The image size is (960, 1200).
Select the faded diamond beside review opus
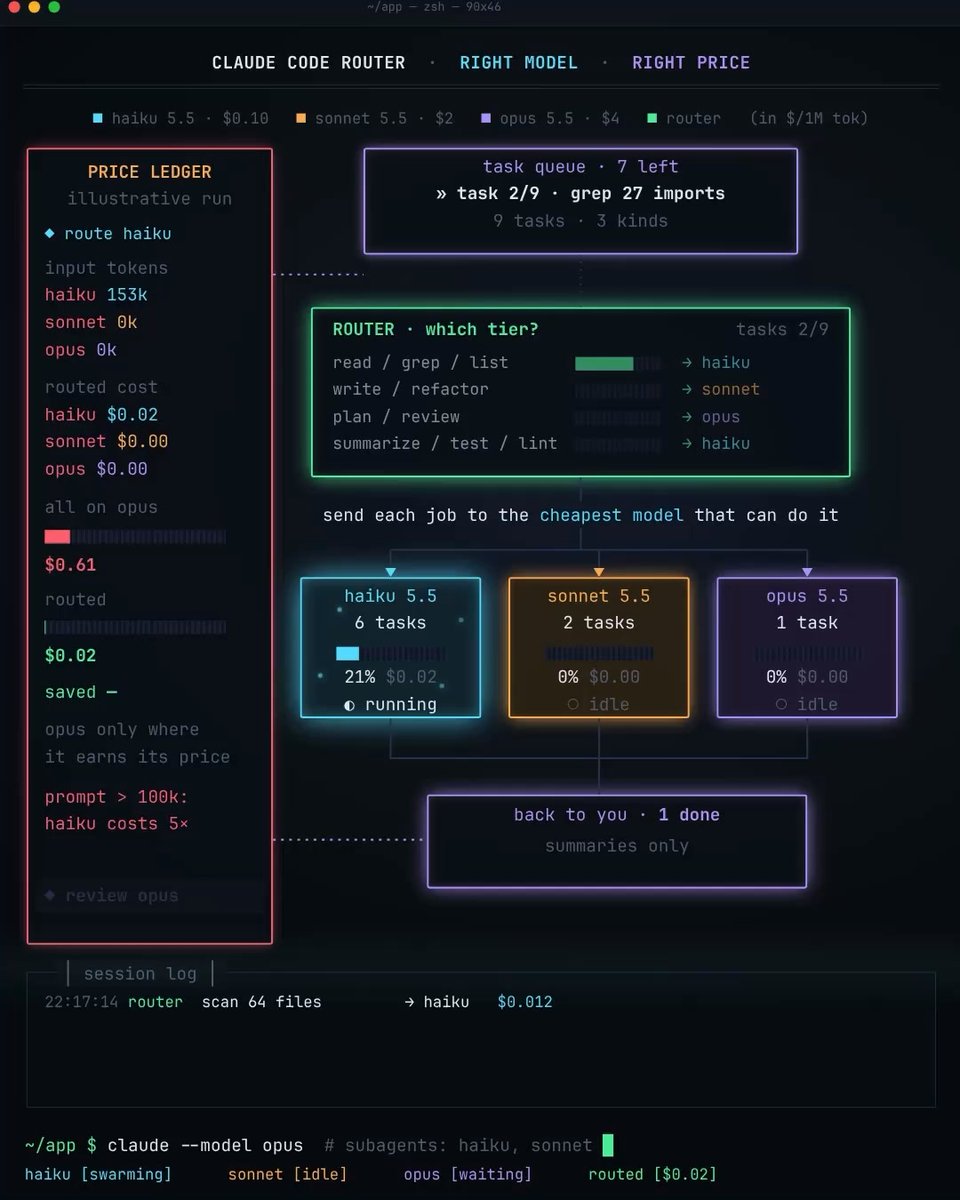coord(50,895)
